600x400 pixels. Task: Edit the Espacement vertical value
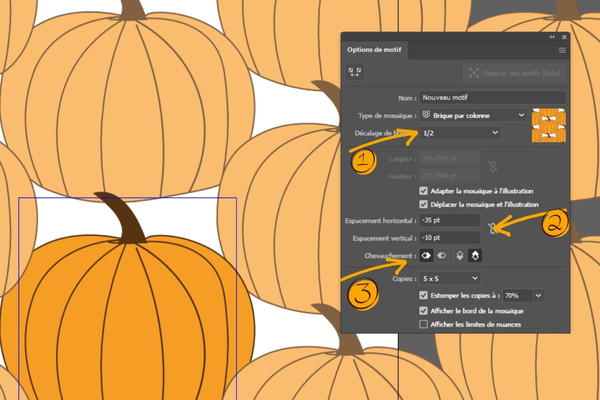450,238
